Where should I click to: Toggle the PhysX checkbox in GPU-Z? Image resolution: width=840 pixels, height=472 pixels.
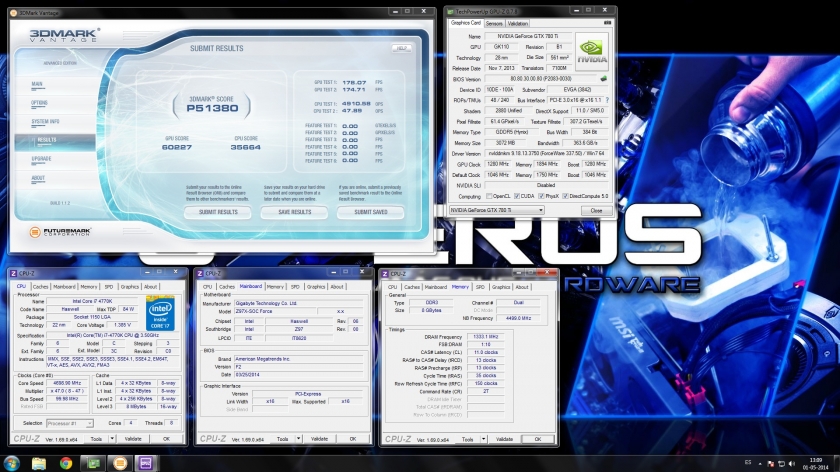pos(541,196)
